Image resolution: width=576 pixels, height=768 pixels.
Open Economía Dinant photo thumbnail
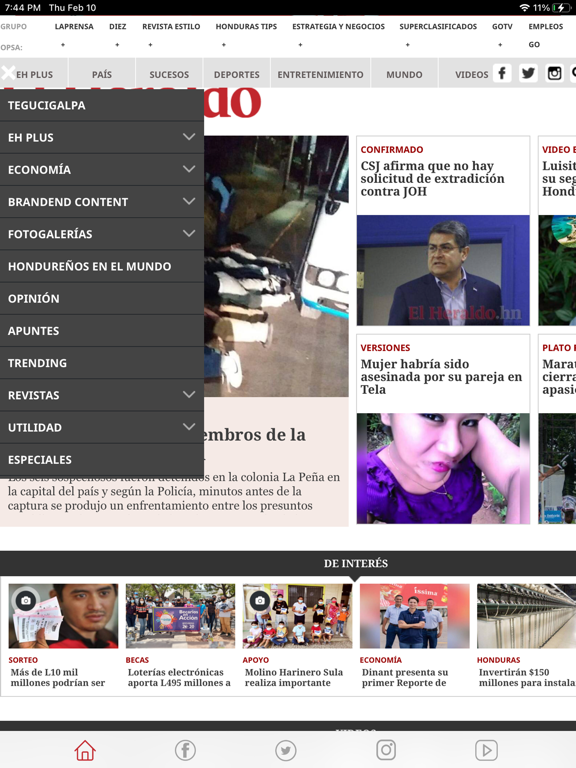click(414, 616)
